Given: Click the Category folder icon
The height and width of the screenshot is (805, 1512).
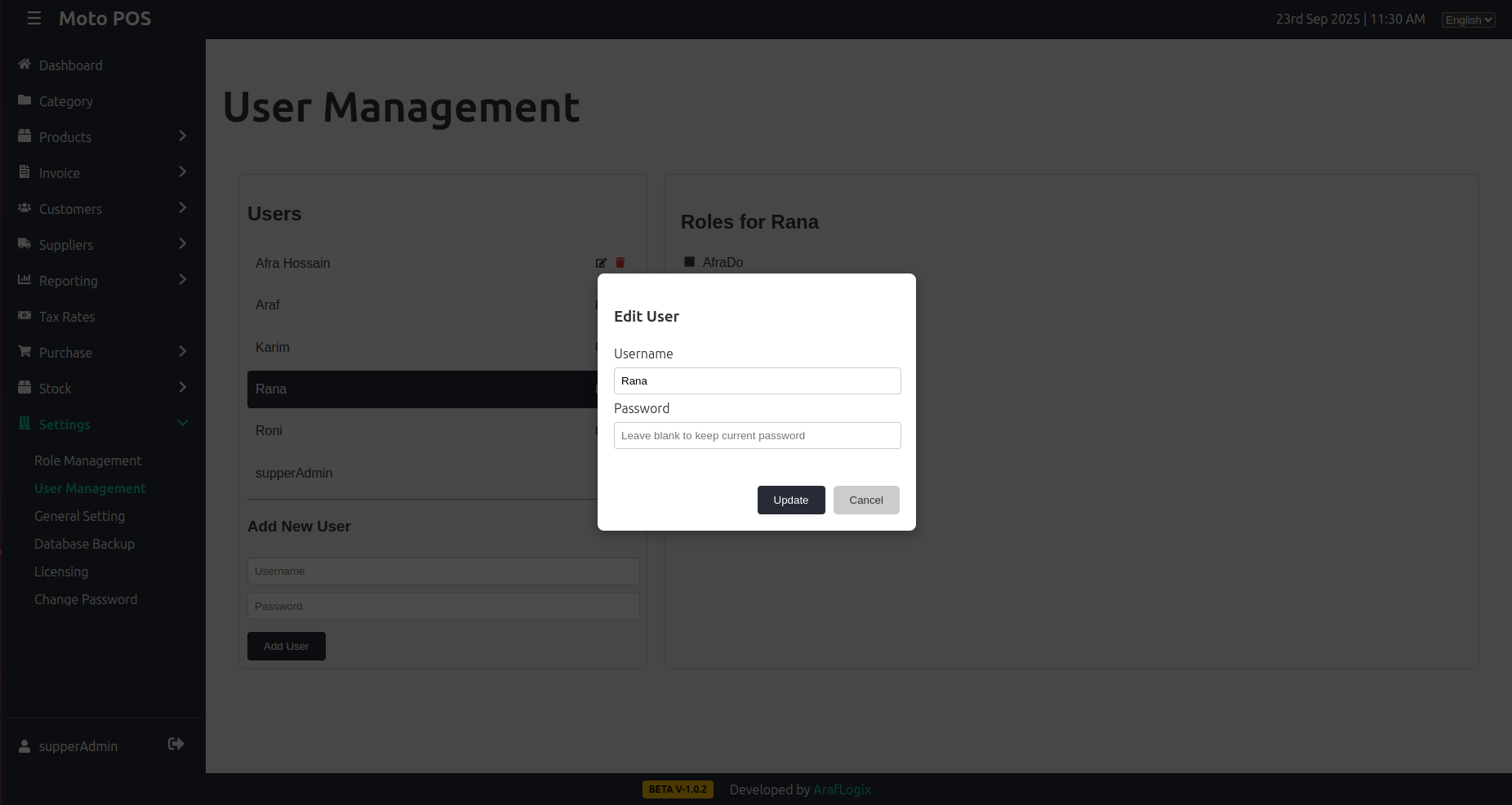Looking at the screenshot, I should tap(24, 100).
